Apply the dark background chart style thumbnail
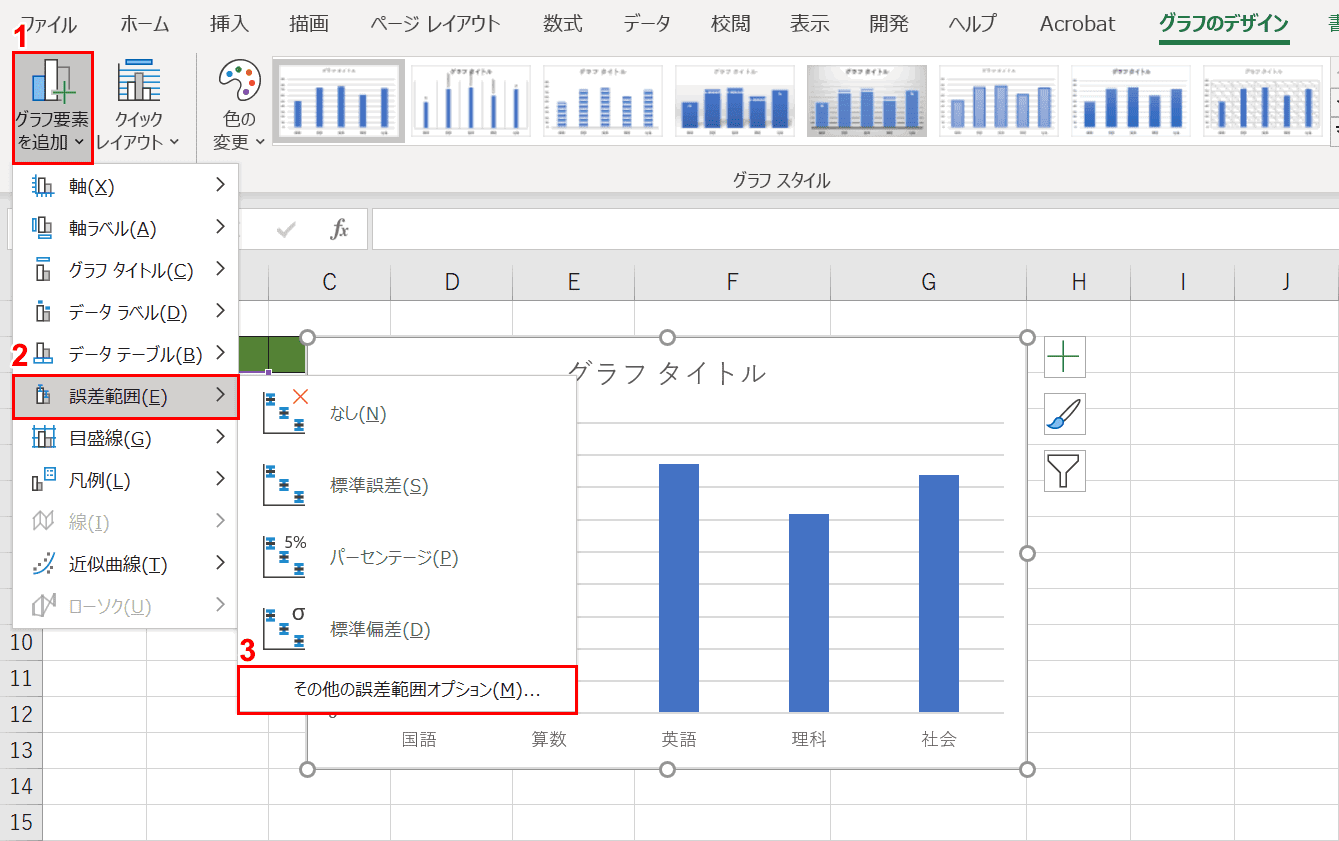The width and height of the screenshot is (1339, 841). click(867, 100)
